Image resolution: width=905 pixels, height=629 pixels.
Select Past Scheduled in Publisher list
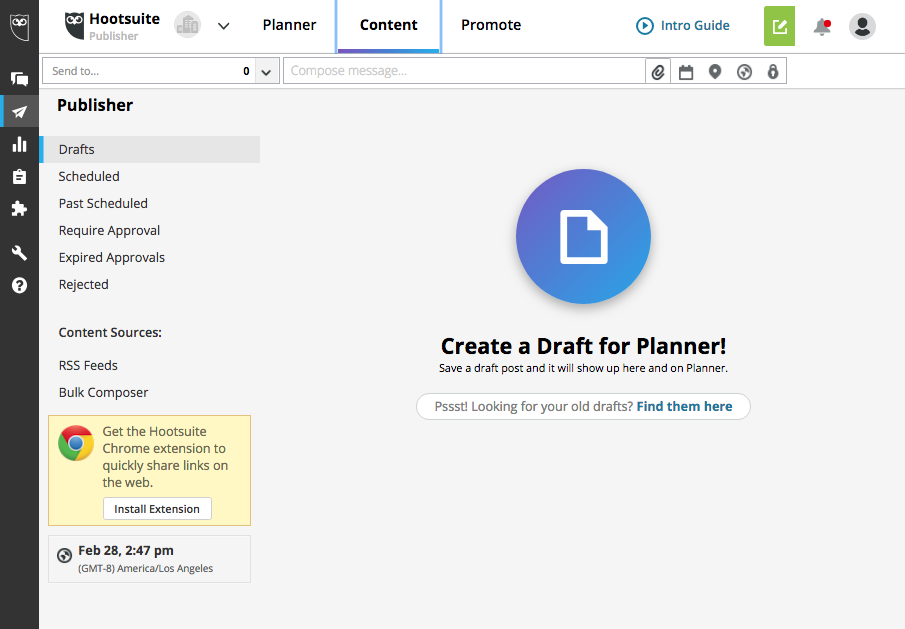pos(103,204)
